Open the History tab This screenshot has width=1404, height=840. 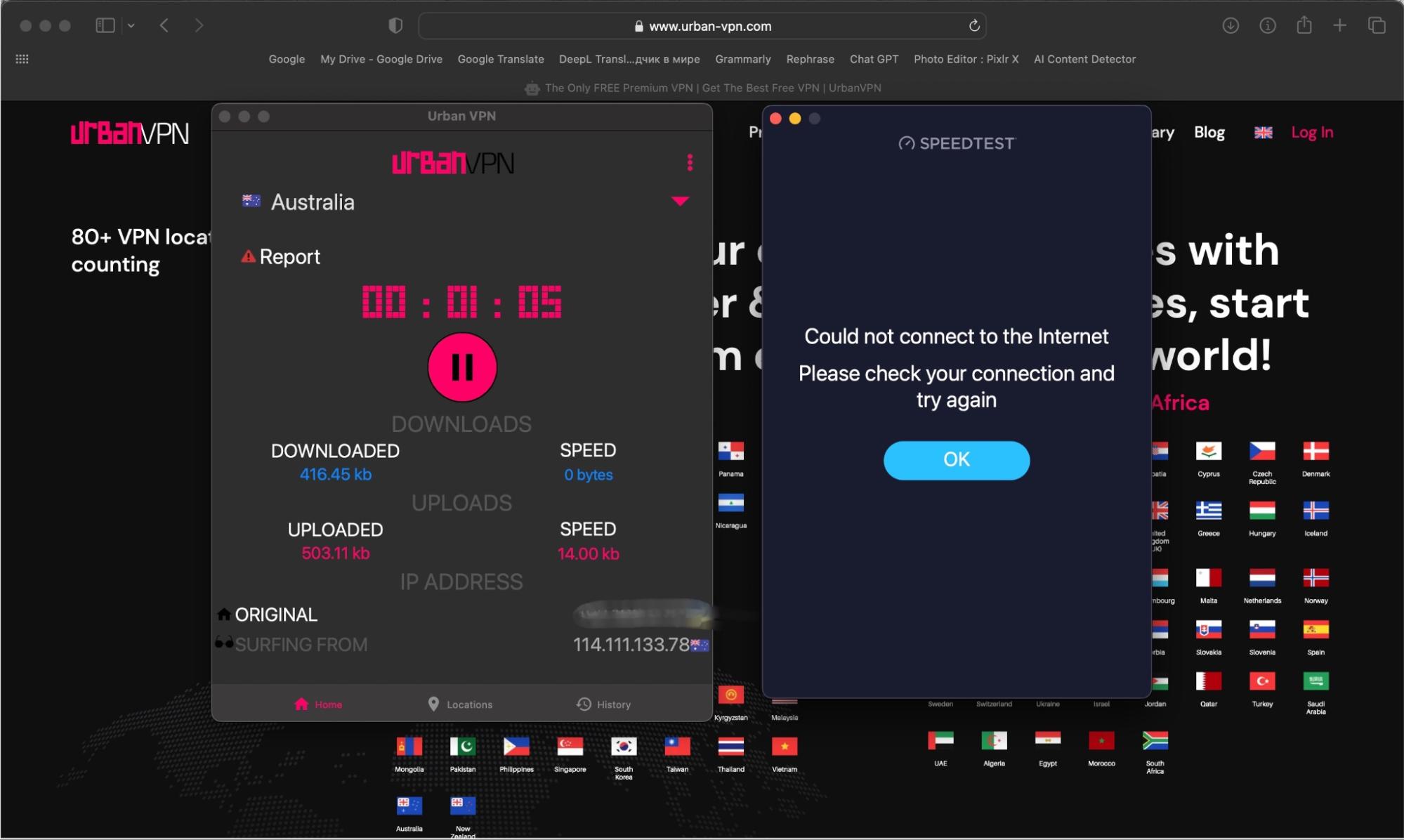coord(603,704)
